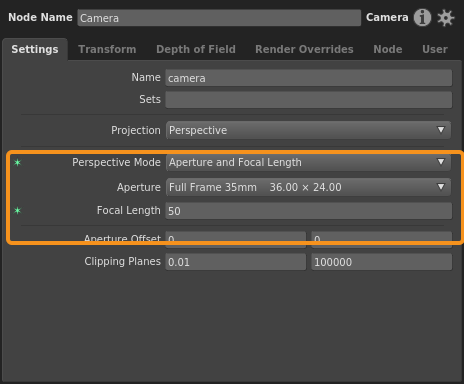Open the Aperture preset dropdown

click(308, 187)
